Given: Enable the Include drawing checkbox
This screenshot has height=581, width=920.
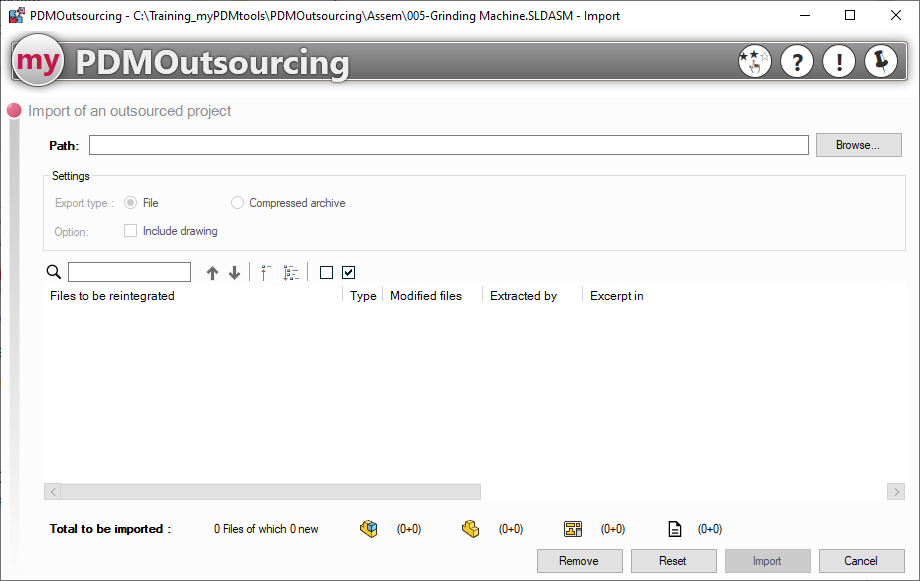Looking at the screenshot, I should (x=131, y=231).
